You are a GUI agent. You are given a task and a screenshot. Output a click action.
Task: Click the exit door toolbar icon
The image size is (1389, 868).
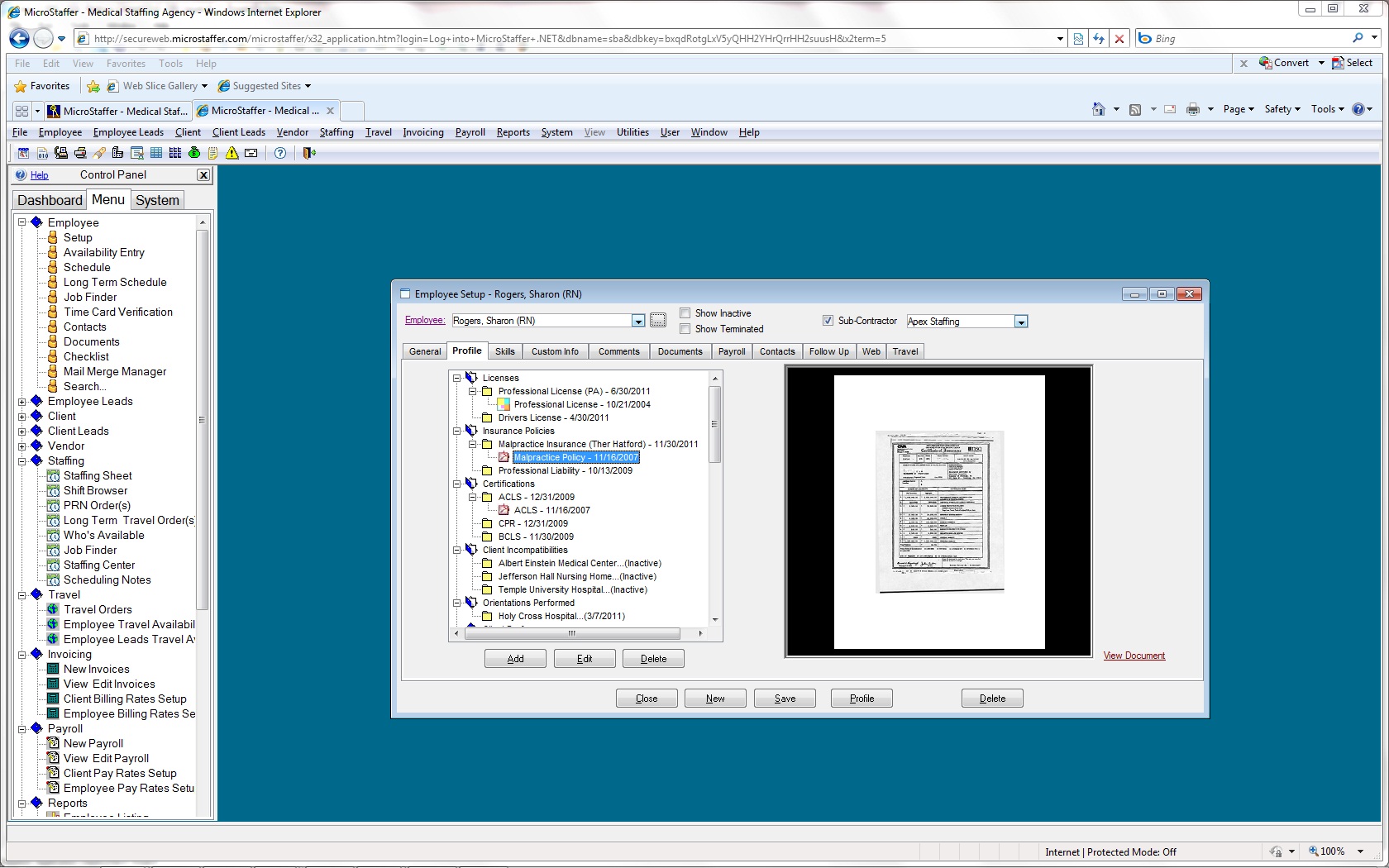309,153
